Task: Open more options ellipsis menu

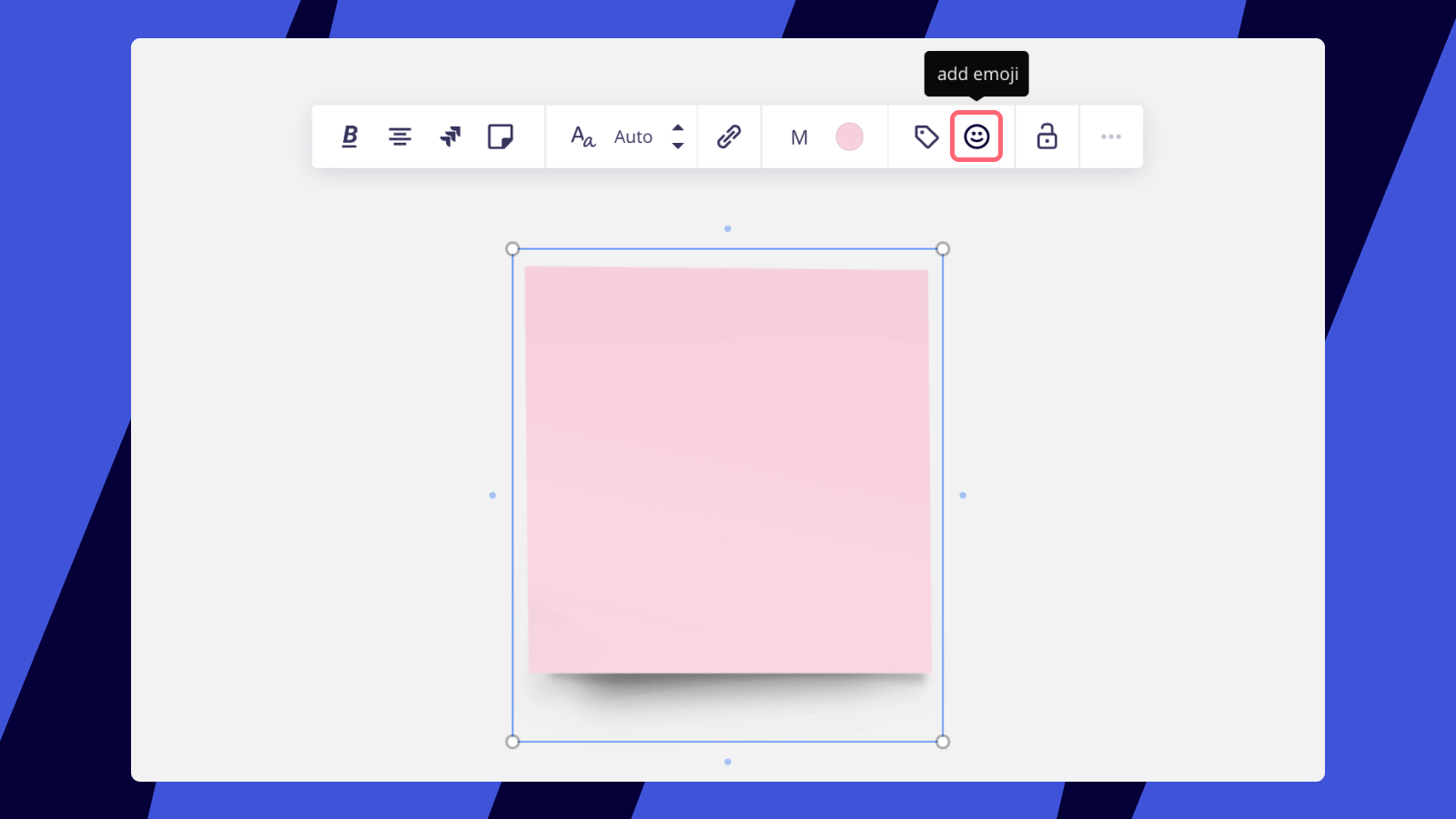Action: click(x=1111, y=136)
